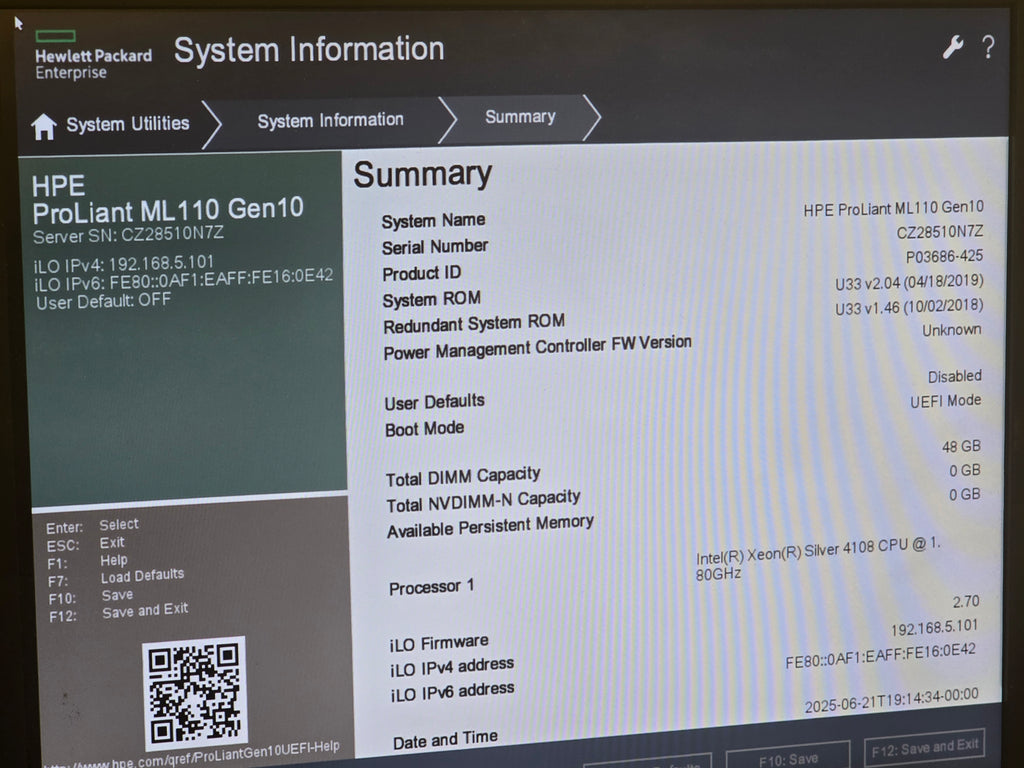This screenshot has height=768, width=1024.
Task: Click Available Persistent Memory label
Action: tap(490, 526)
